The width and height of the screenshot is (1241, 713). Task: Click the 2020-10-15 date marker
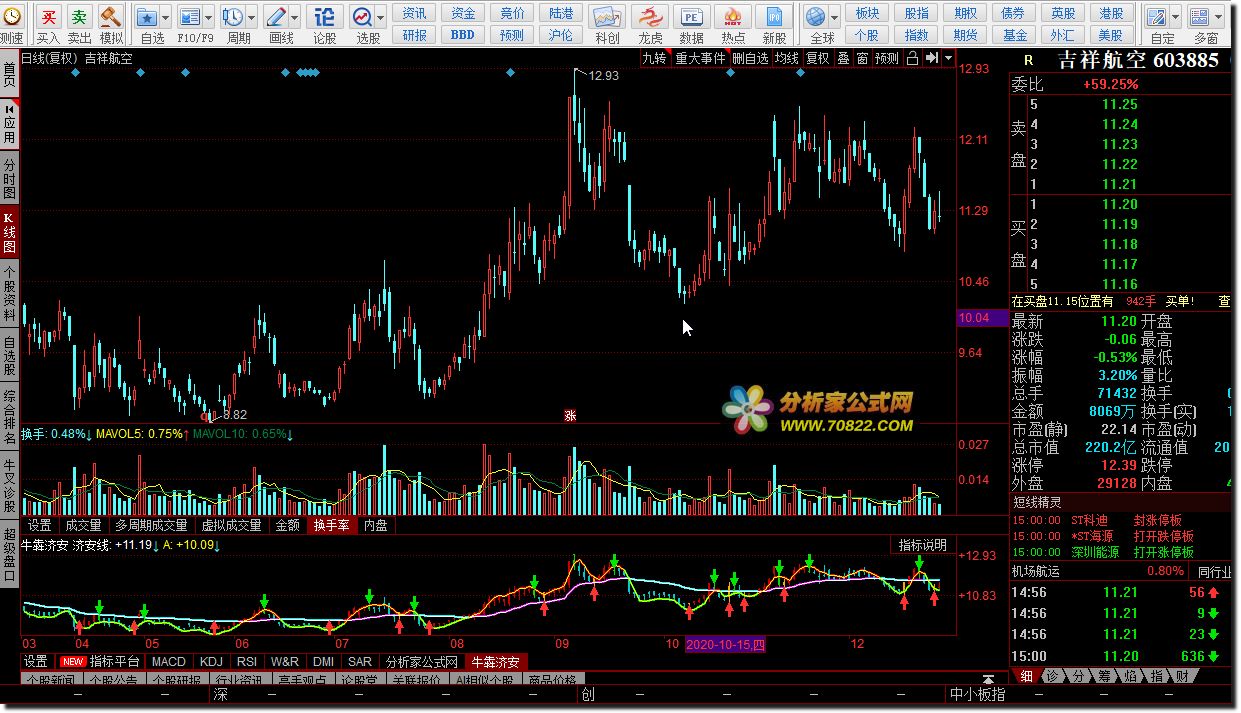(x=725, y=645)
